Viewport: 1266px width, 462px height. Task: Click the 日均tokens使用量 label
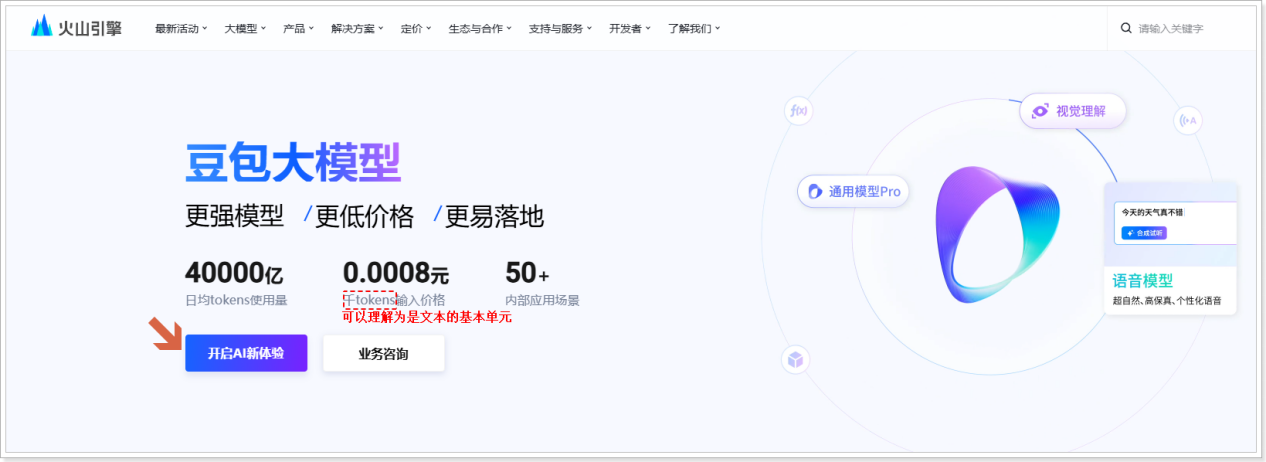[x=236, y=300]
